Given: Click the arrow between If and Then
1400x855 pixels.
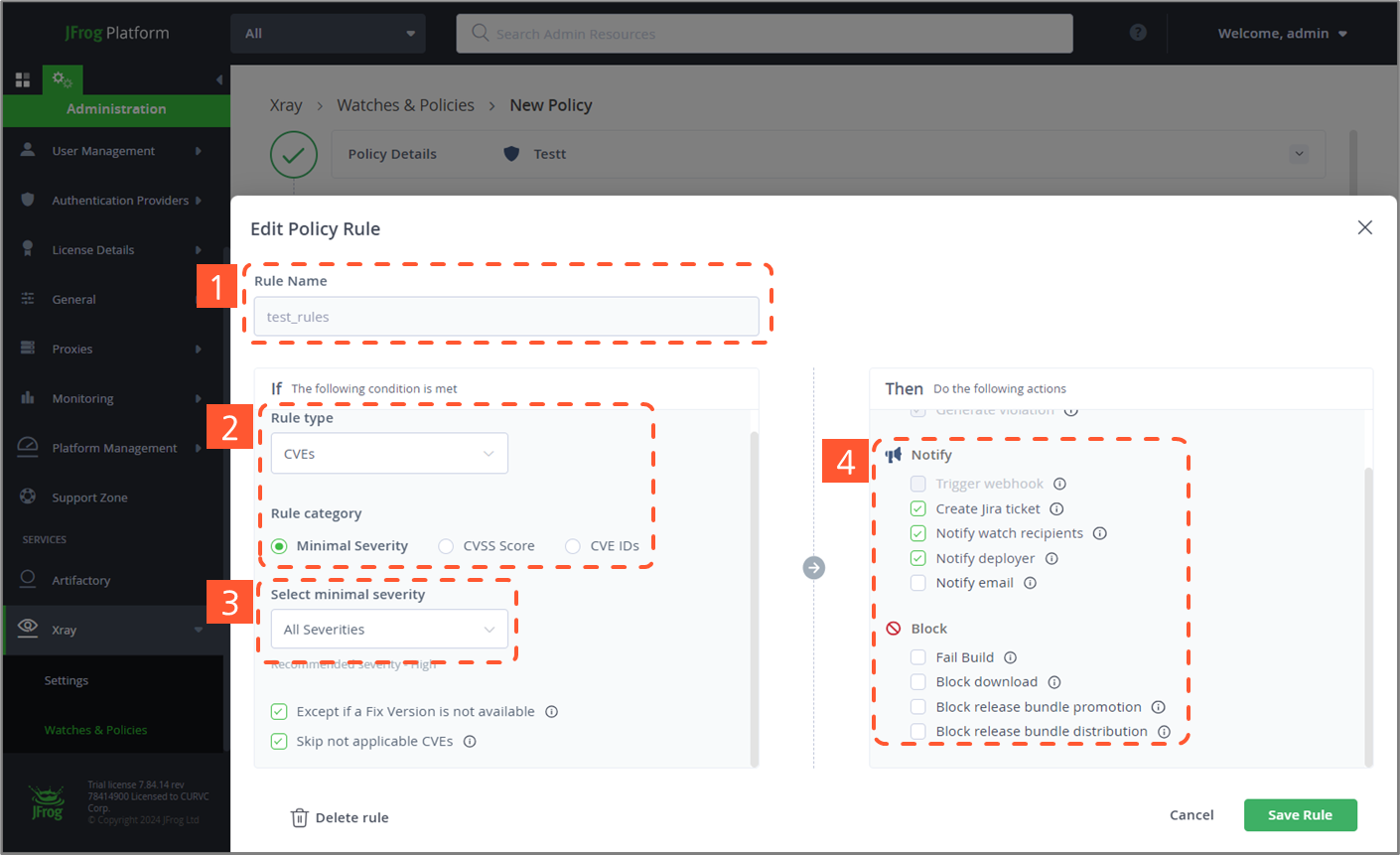Looking at the screenshot, I should click(x=814, y=568).
